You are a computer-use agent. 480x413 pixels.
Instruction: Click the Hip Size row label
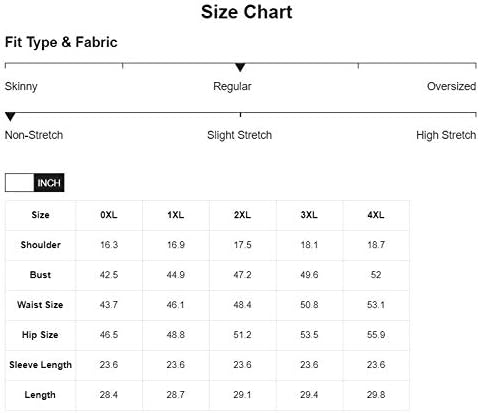click(40, 335)
